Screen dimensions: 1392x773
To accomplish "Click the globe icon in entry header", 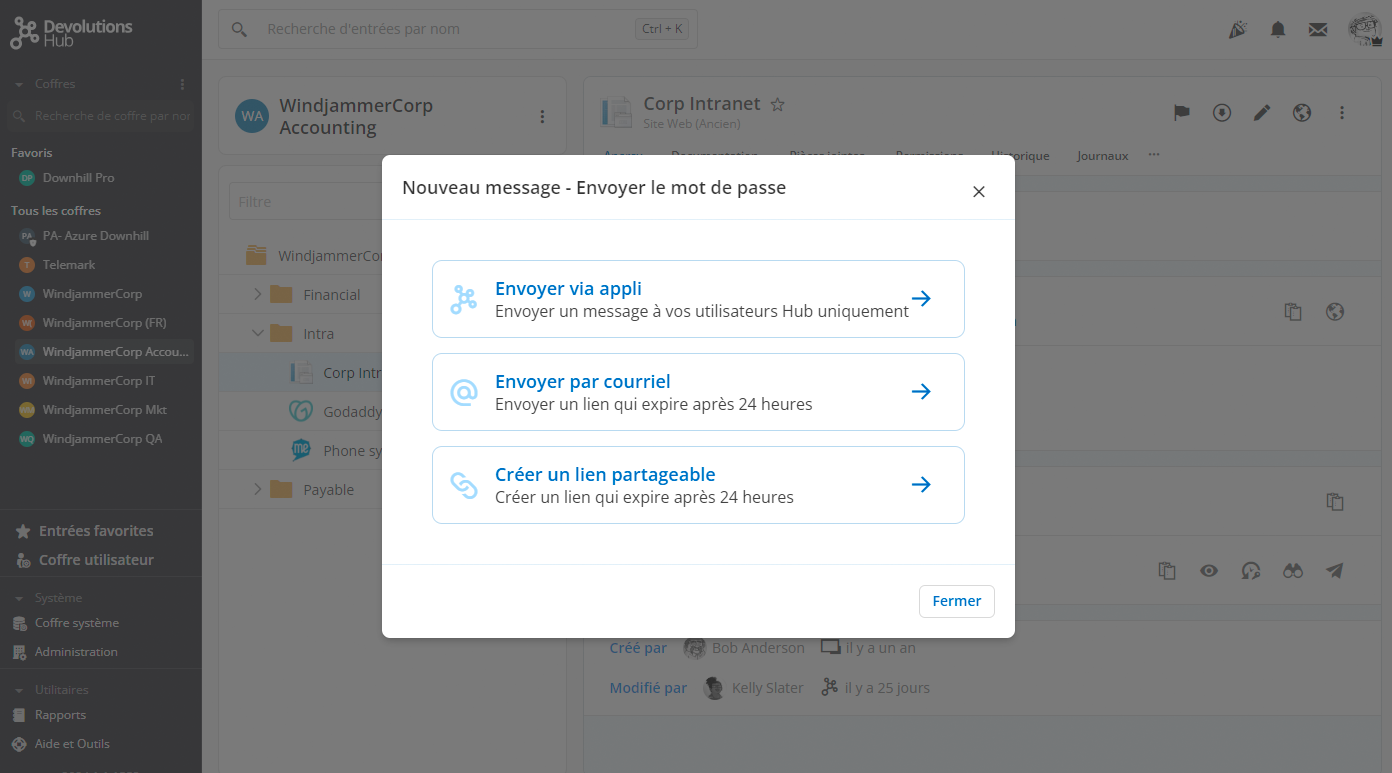I will pos(1302,113).
